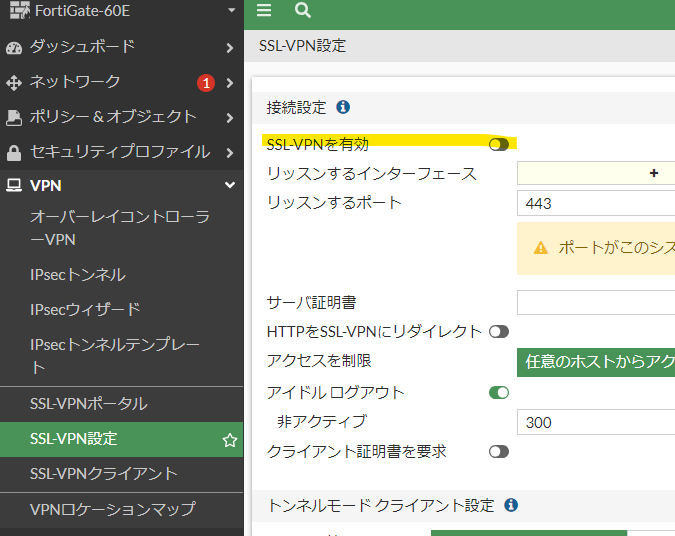
Task: Toggle the hamburger menu icon in the green bar
Action: click(x=264, y=10)
